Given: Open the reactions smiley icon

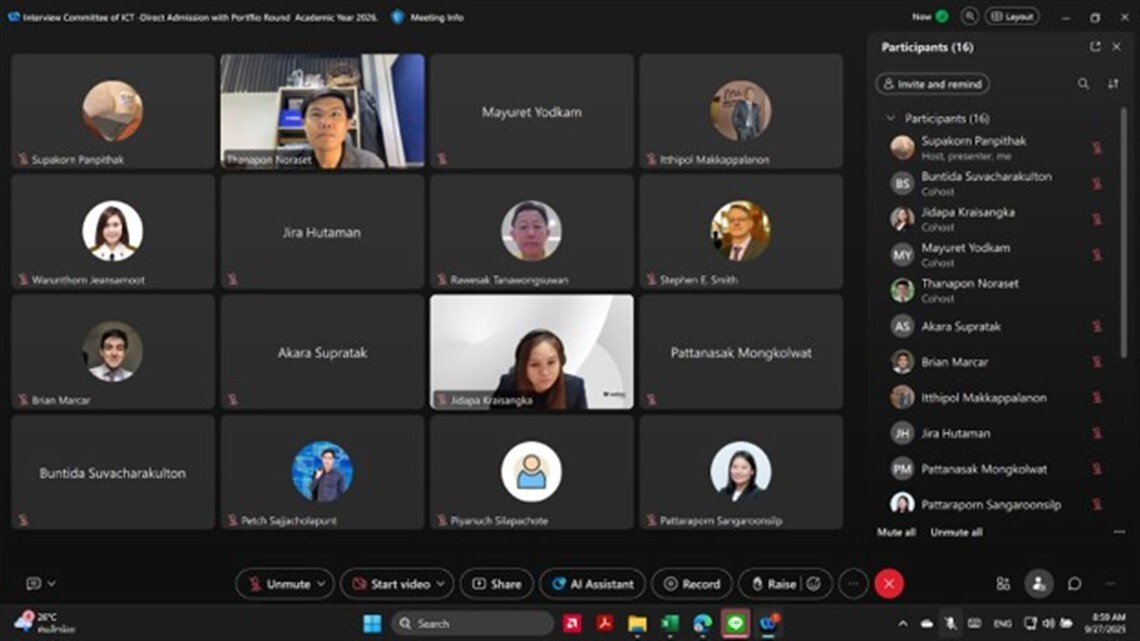Looking at the screenshot, I should [815, 583].
